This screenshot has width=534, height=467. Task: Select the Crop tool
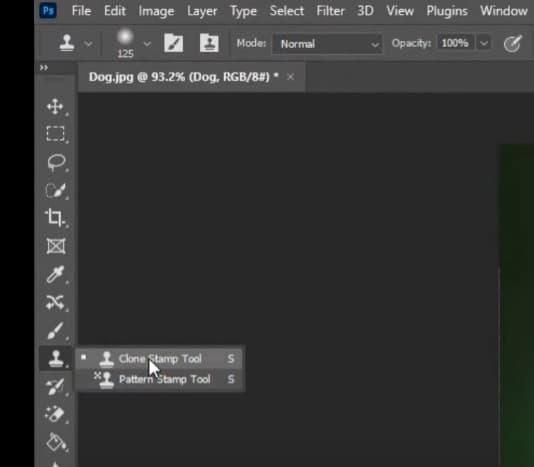(x=55, y=217)
